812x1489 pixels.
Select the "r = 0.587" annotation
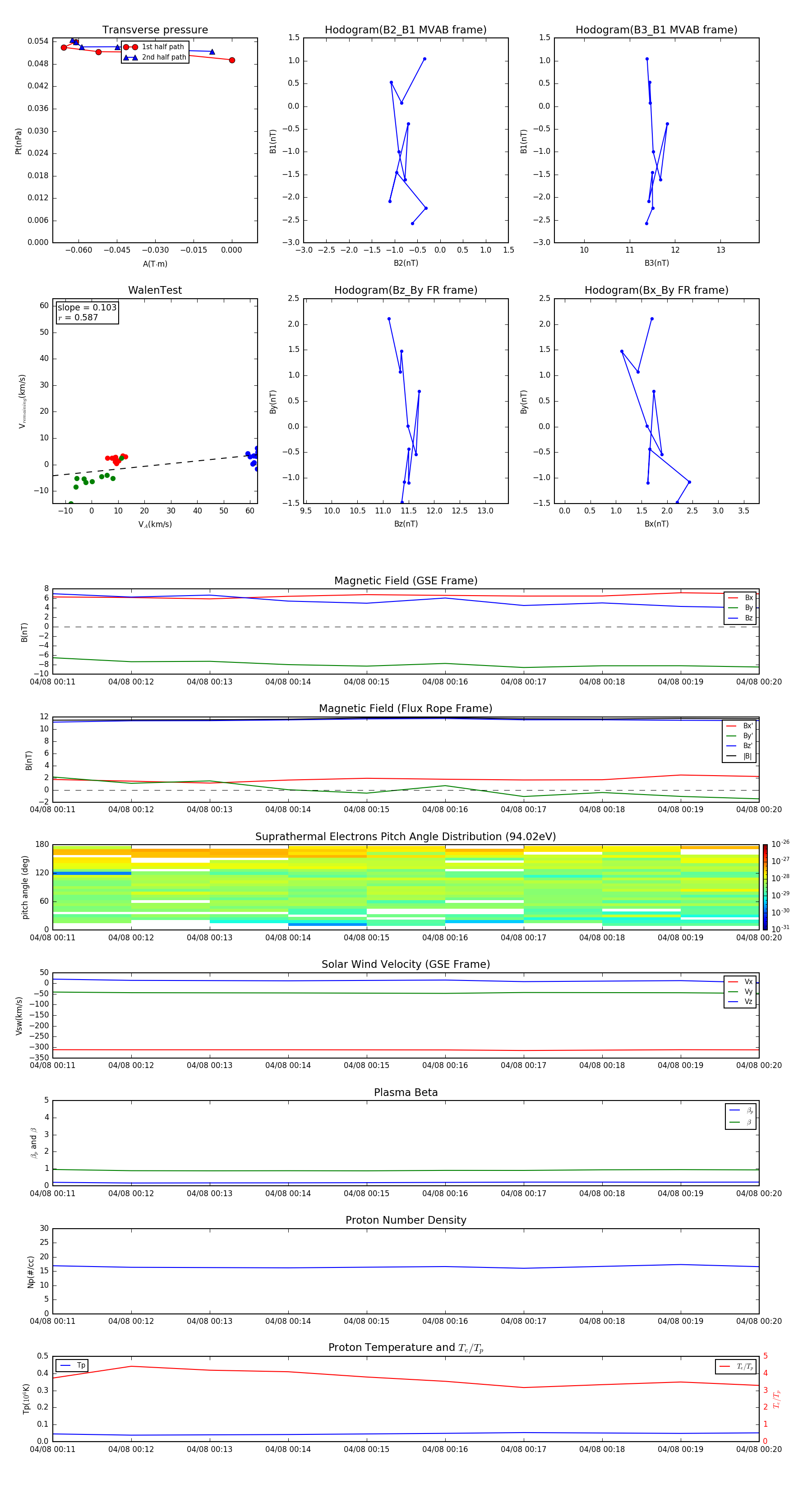coord(78,317)
